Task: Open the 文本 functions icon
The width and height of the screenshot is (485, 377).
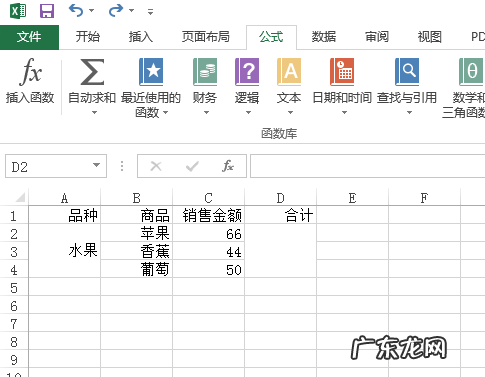Action: pyautogui.click(x=289, y=72)
